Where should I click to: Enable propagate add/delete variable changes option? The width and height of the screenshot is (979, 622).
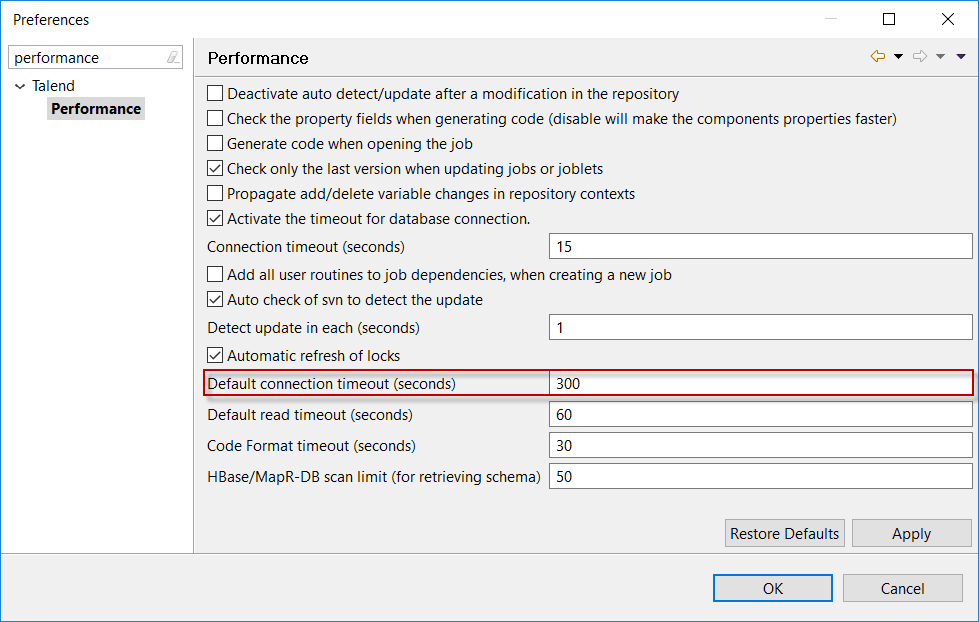point(215,193)
